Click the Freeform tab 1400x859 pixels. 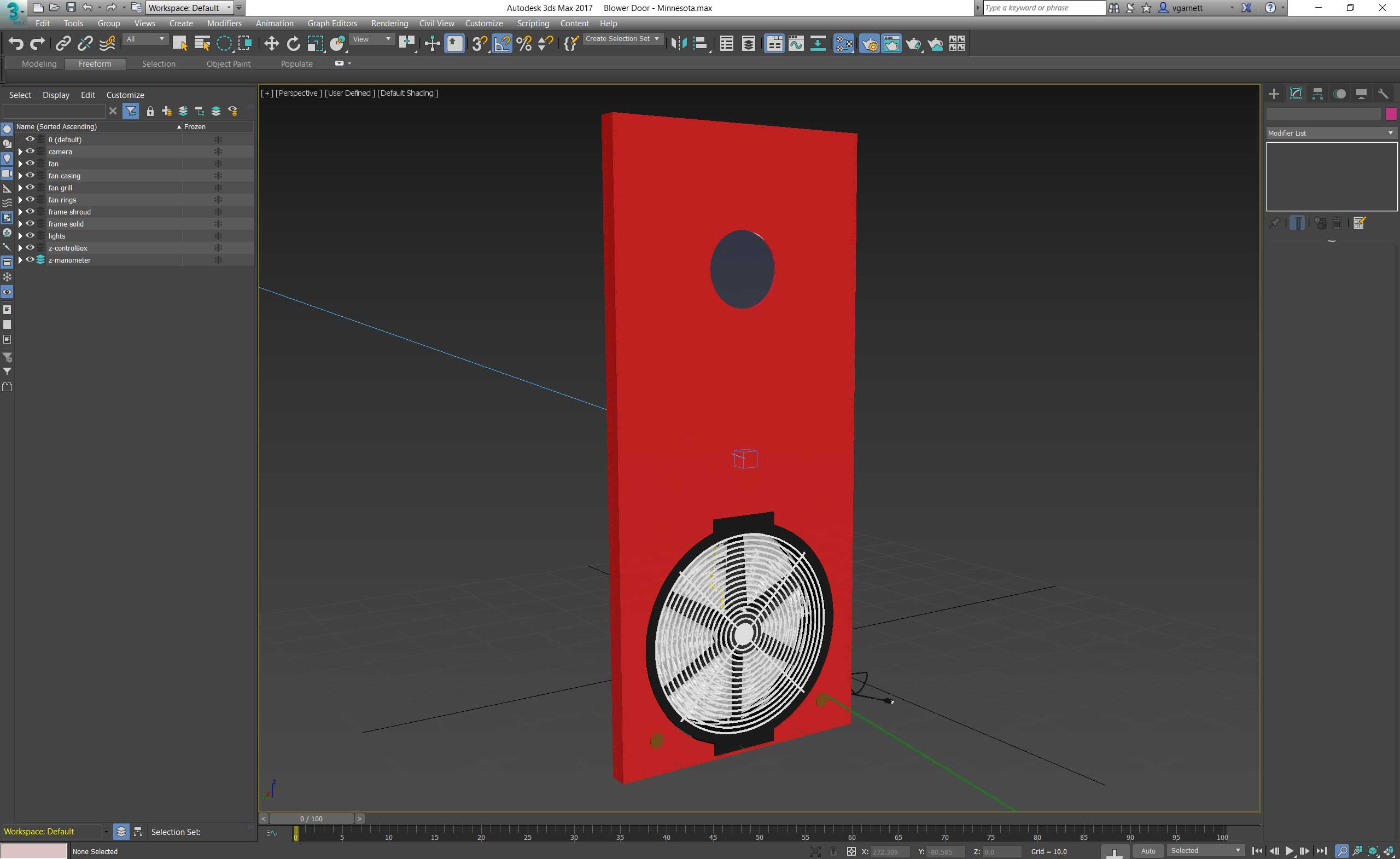pos(95,63)
